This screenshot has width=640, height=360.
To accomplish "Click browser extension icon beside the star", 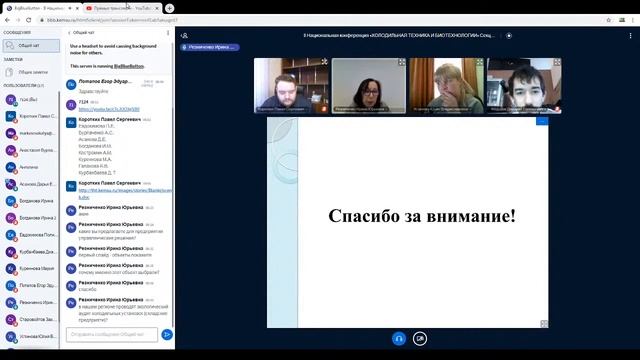I will pos(622,20).
